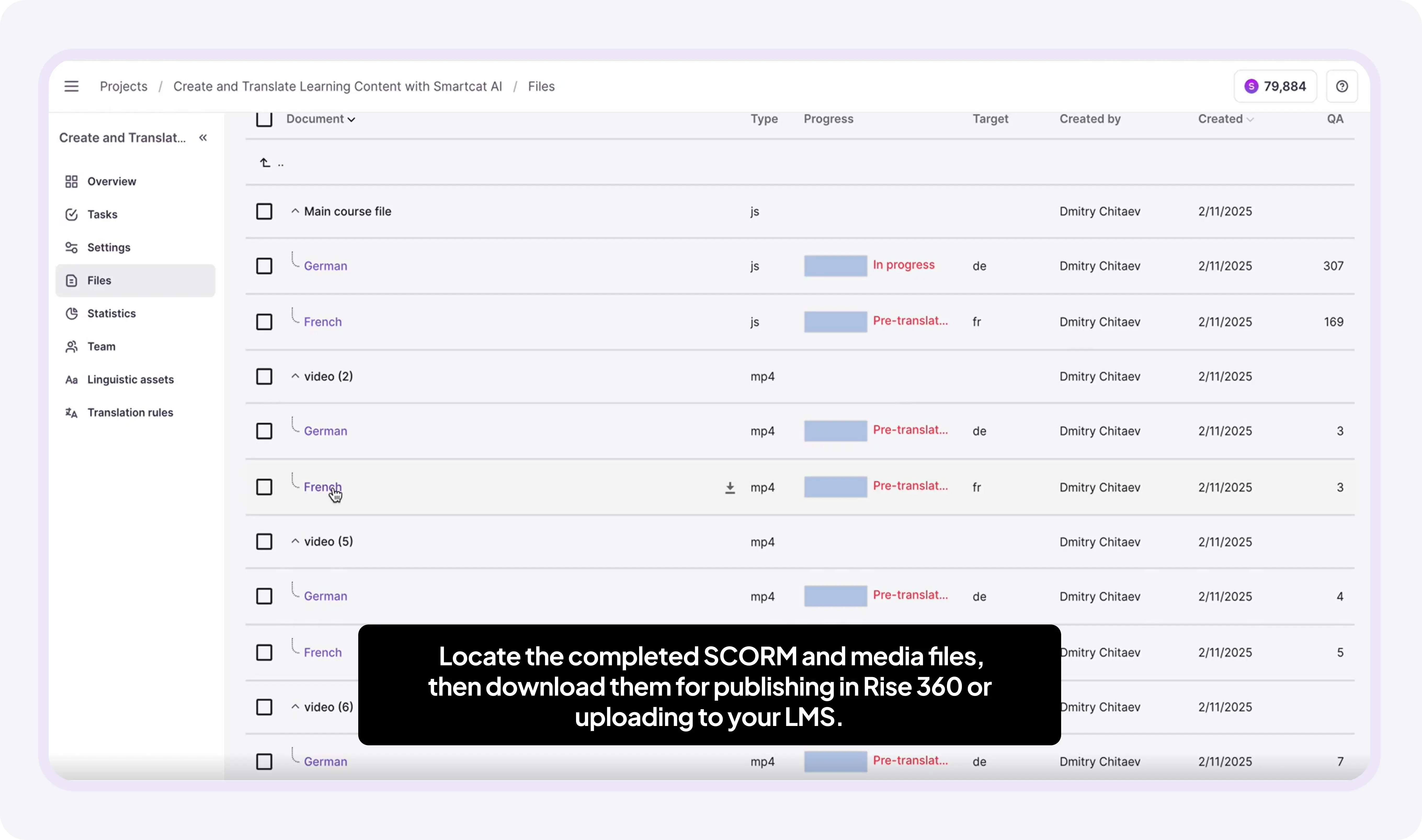Click the Team people icon

point(71,347)
